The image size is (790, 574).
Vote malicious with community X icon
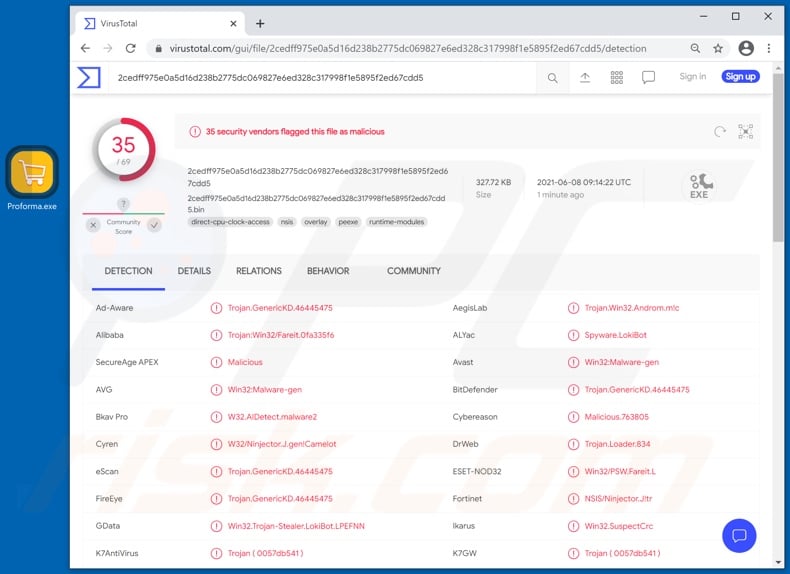point(93,225)
